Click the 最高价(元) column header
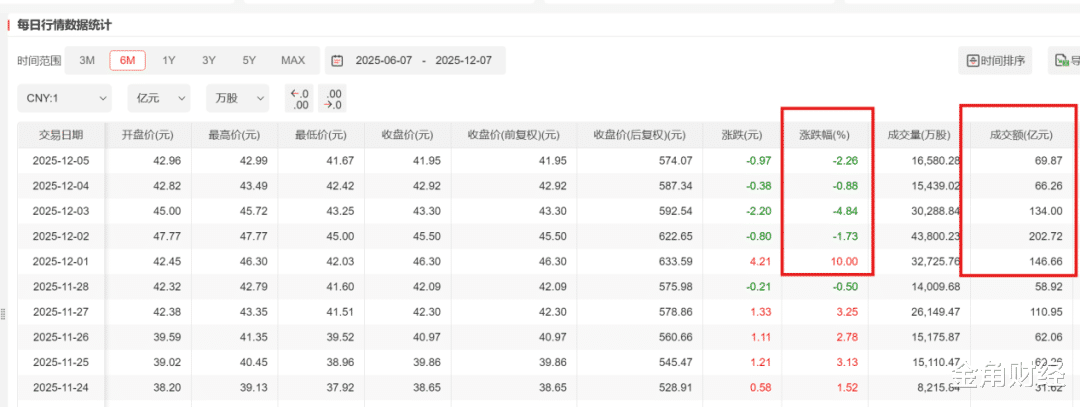The width and height of the screenshot is (1080, 407). pos(234,135)
